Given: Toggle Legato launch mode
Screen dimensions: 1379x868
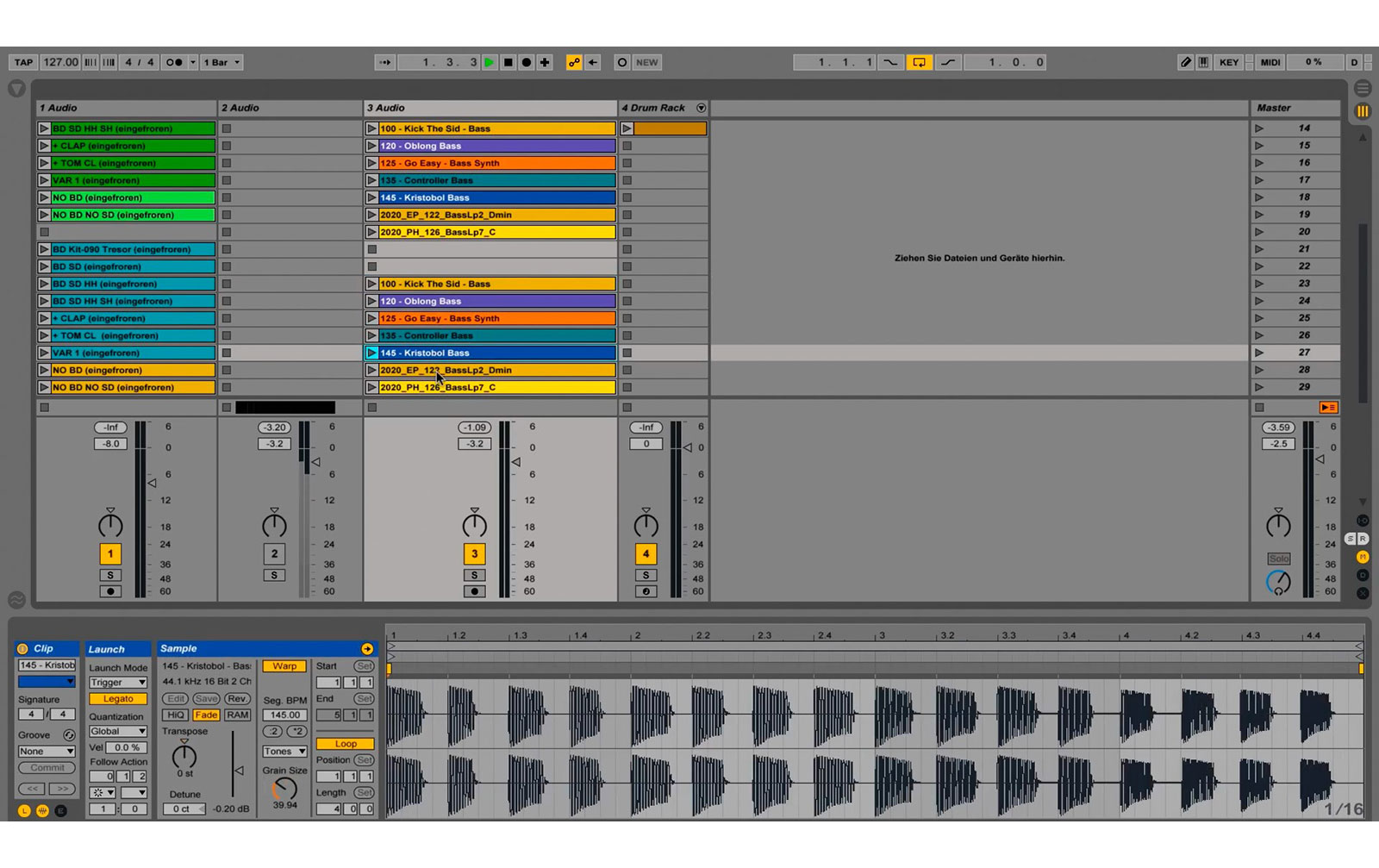Looking at the screenshot, I should 118,699.
